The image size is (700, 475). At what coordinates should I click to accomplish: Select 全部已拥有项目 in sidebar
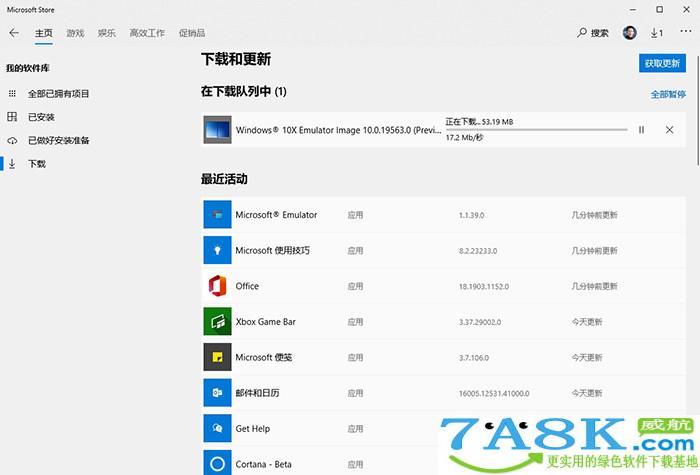pos(58,94)
